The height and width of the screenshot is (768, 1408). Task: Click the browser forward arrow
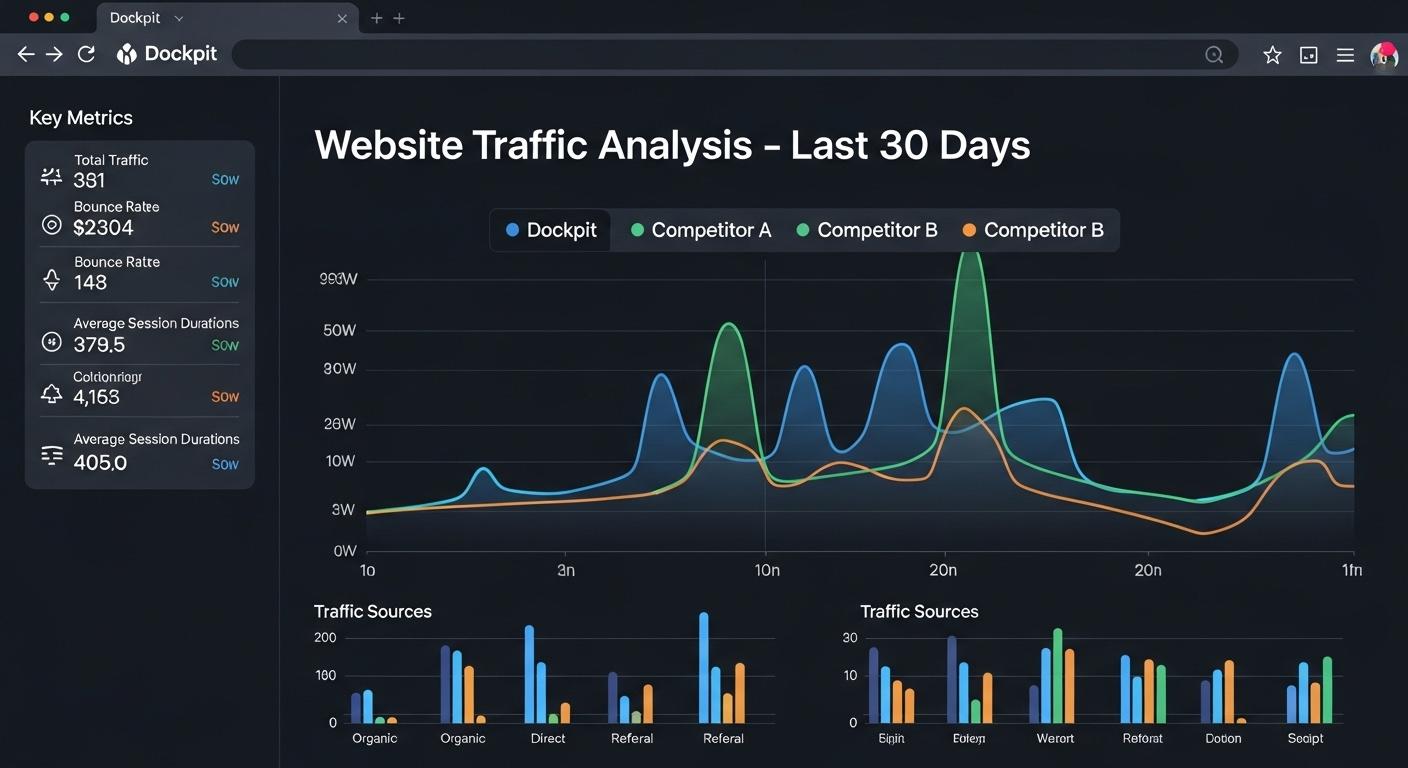point(55,54)
